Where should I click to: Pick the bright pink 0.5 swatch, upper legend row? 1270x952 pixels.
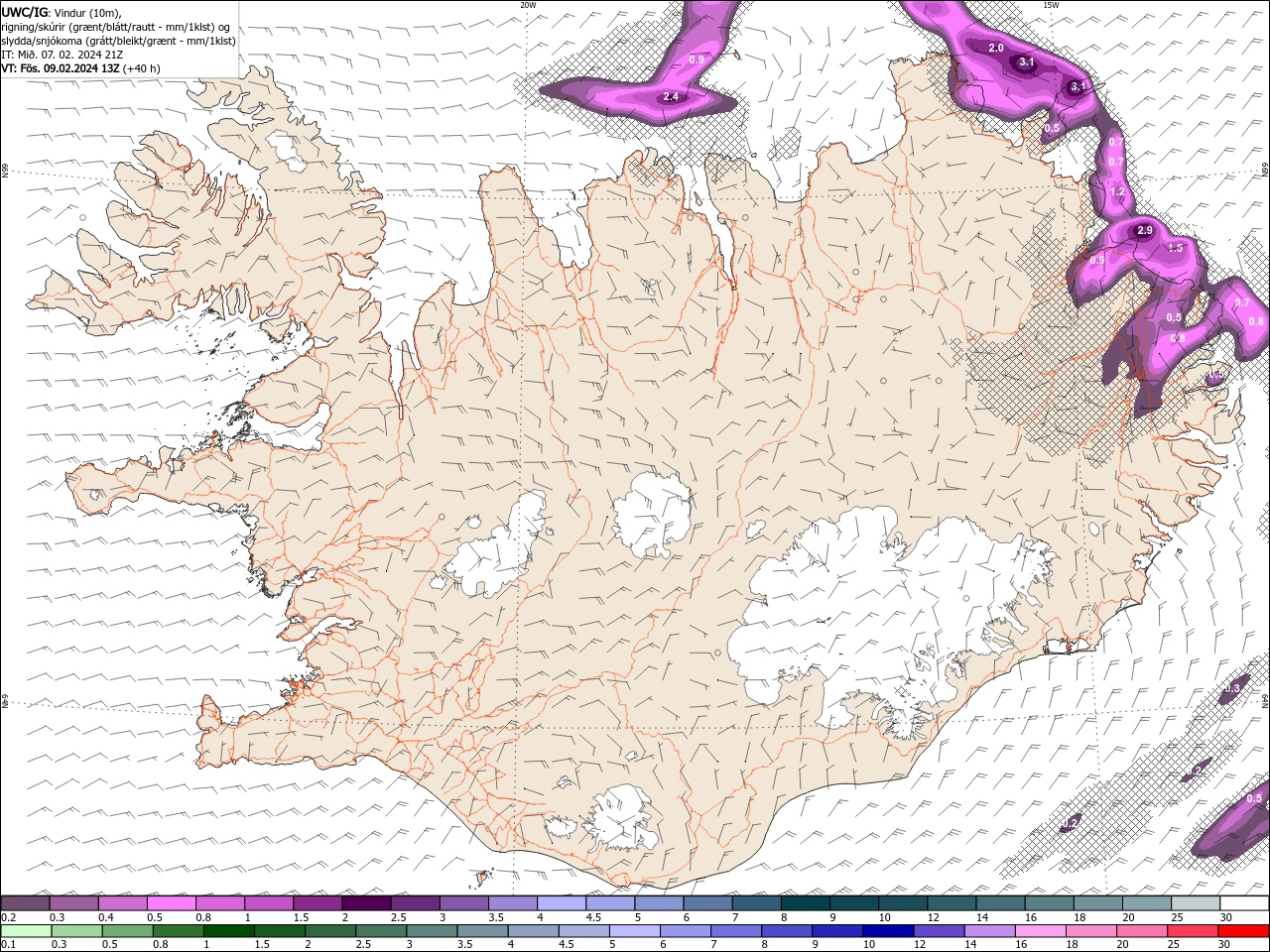tap(171, 903)
